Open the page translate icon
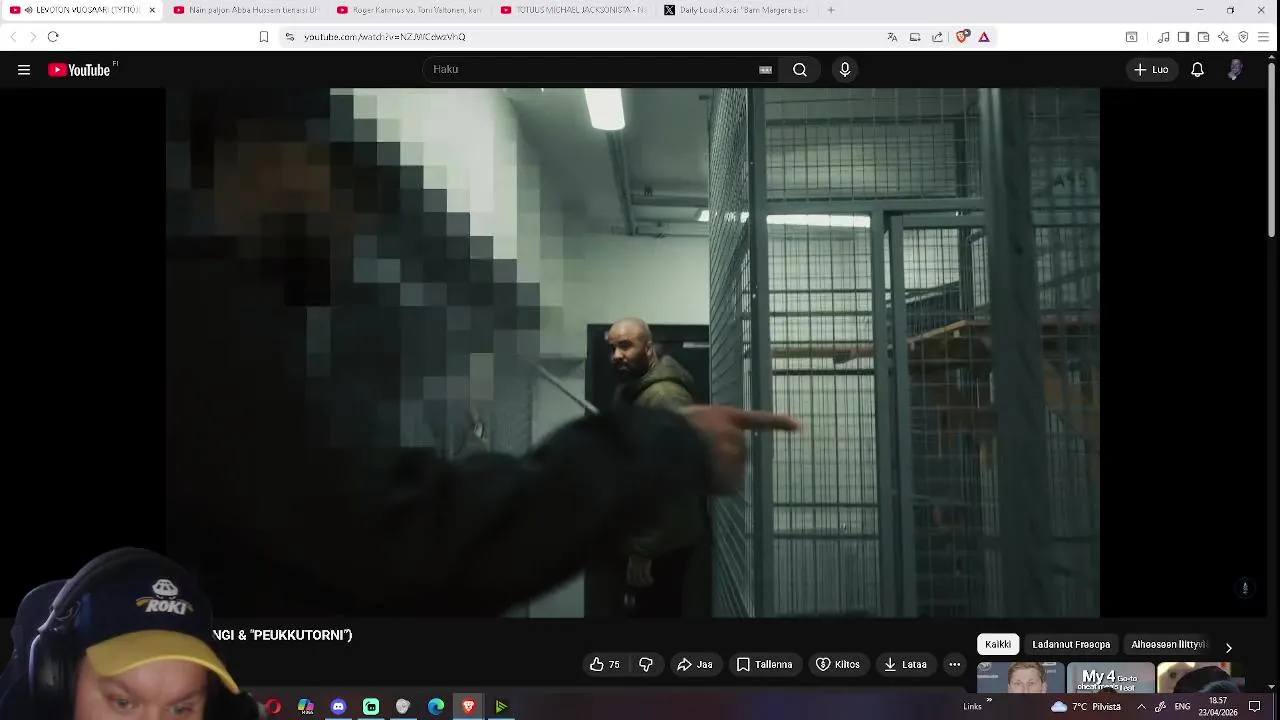1280x720 pixels. [x=892, y=37]
